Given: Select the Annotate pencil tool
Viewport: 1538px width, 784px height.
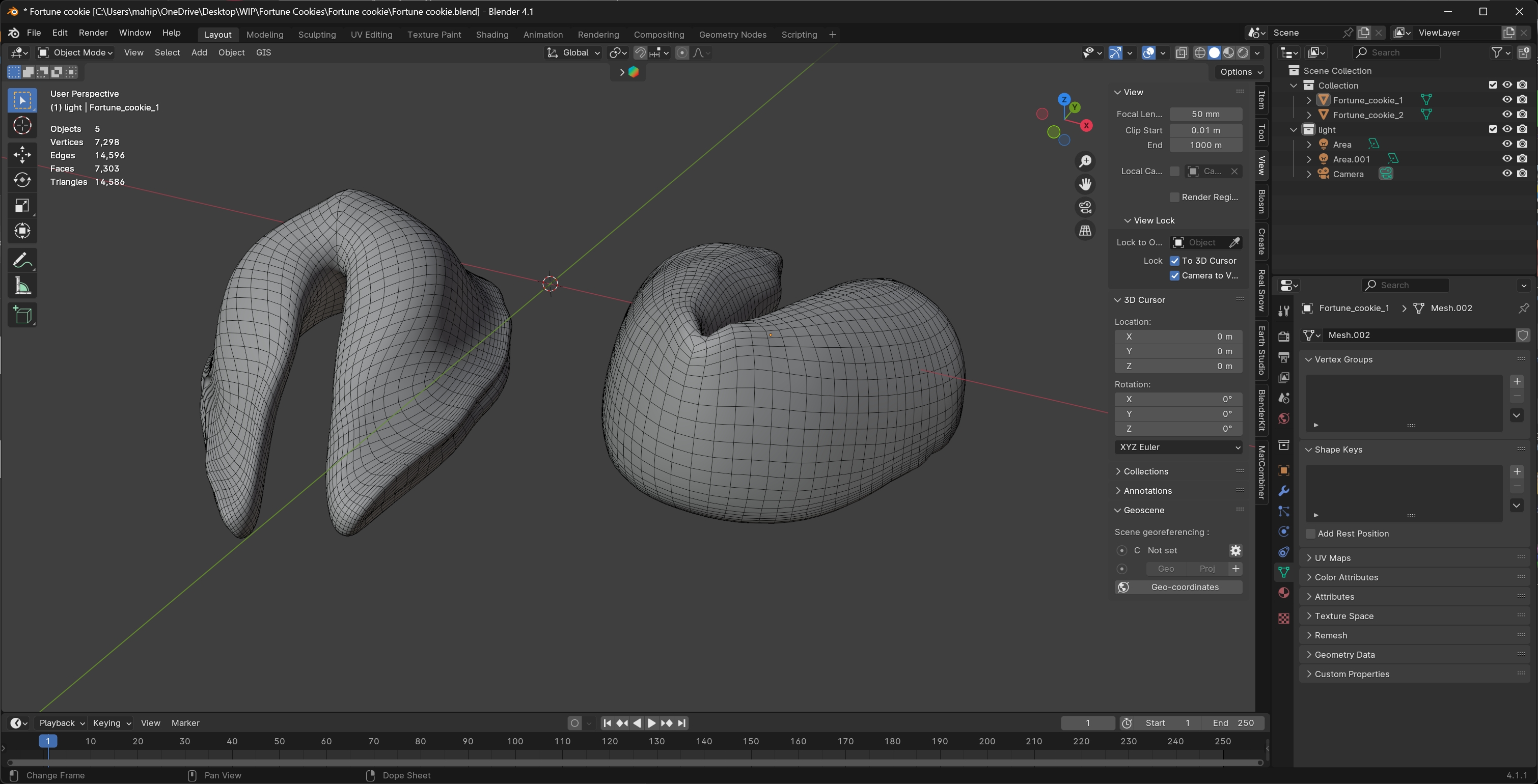Looking at the screenshot, I should [22, 261].
